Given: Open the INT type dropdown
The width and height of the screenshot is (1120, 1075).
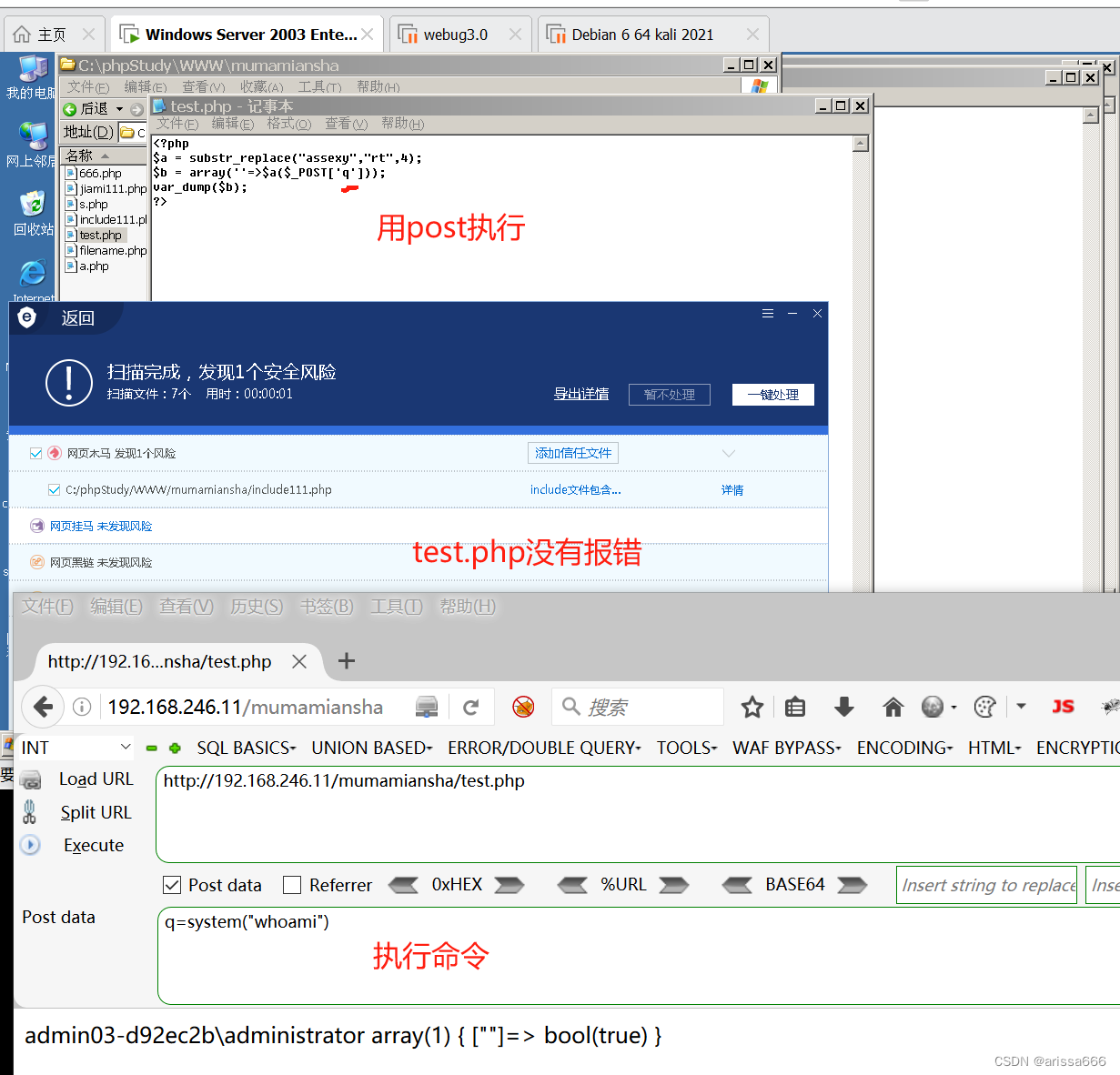Looking at the screenshot, I should pos(76,748).
